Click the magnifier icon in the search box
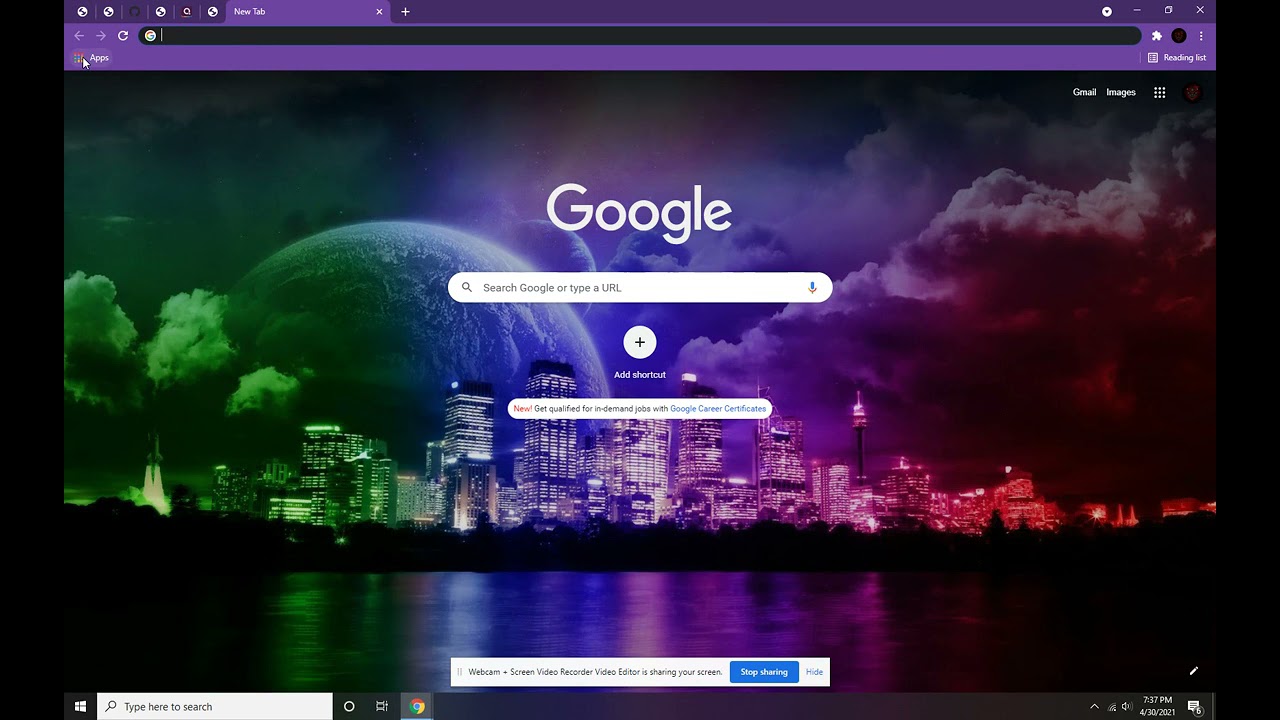This screenshot has width=1280, height=720. (x=467, y=288)
